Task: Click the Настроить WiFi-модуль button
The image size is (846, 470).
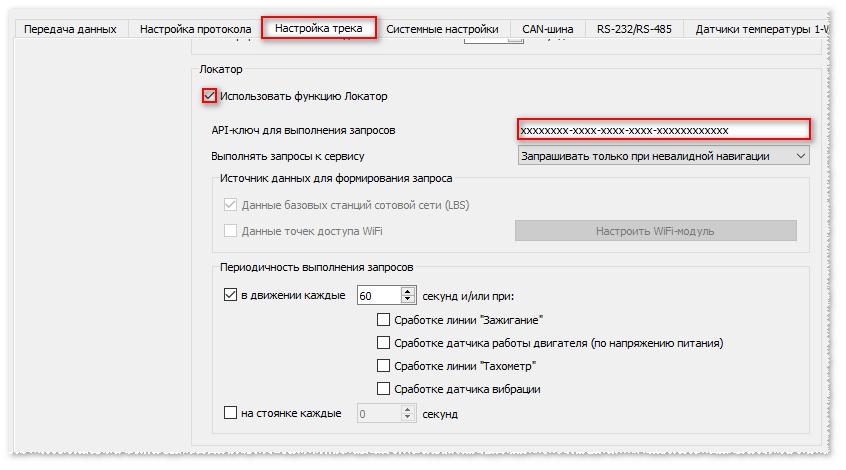Action: click(655, 231)
